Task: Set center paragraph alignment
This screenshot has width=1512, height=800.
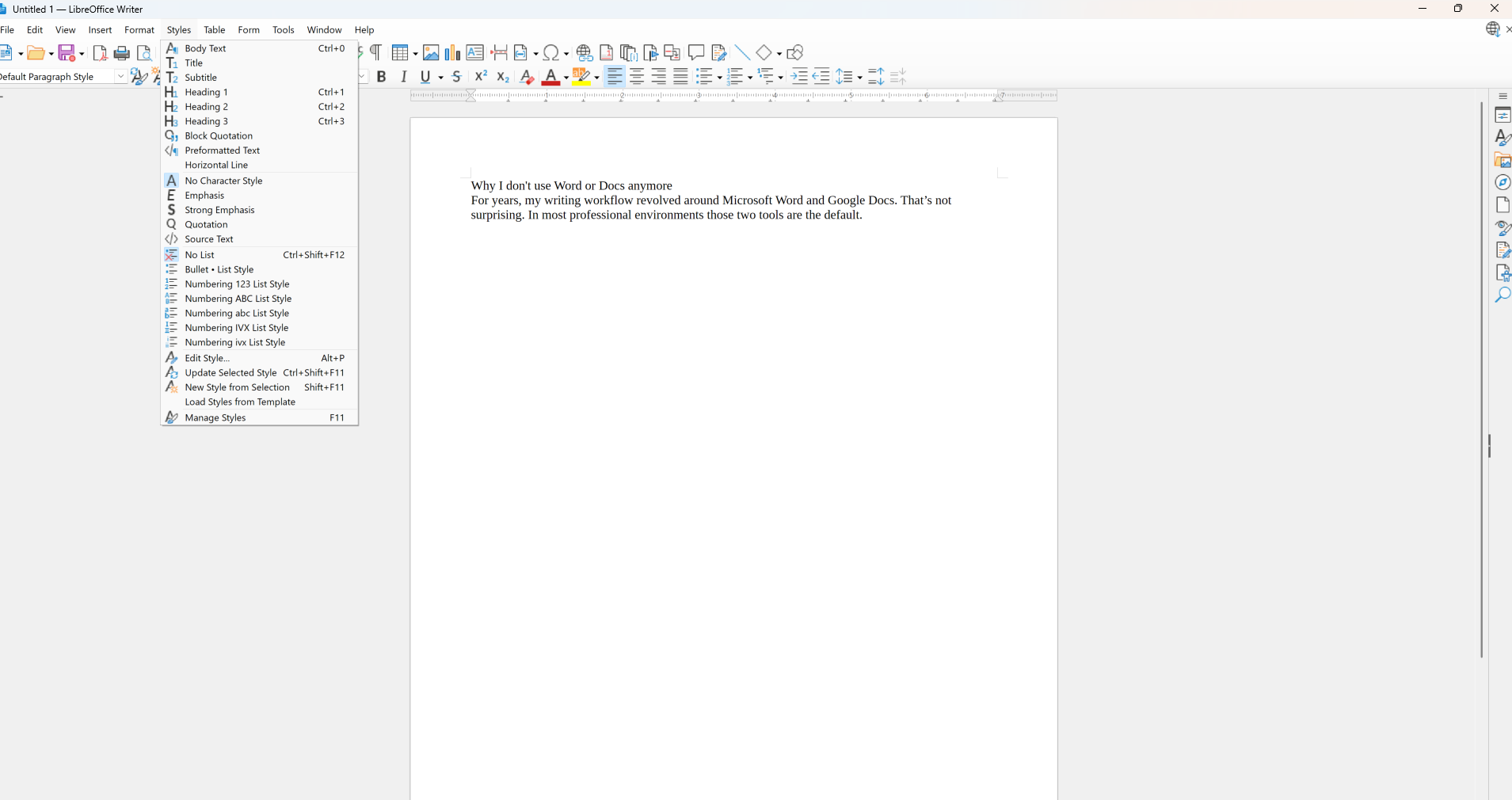Action: tap(637, 76)
